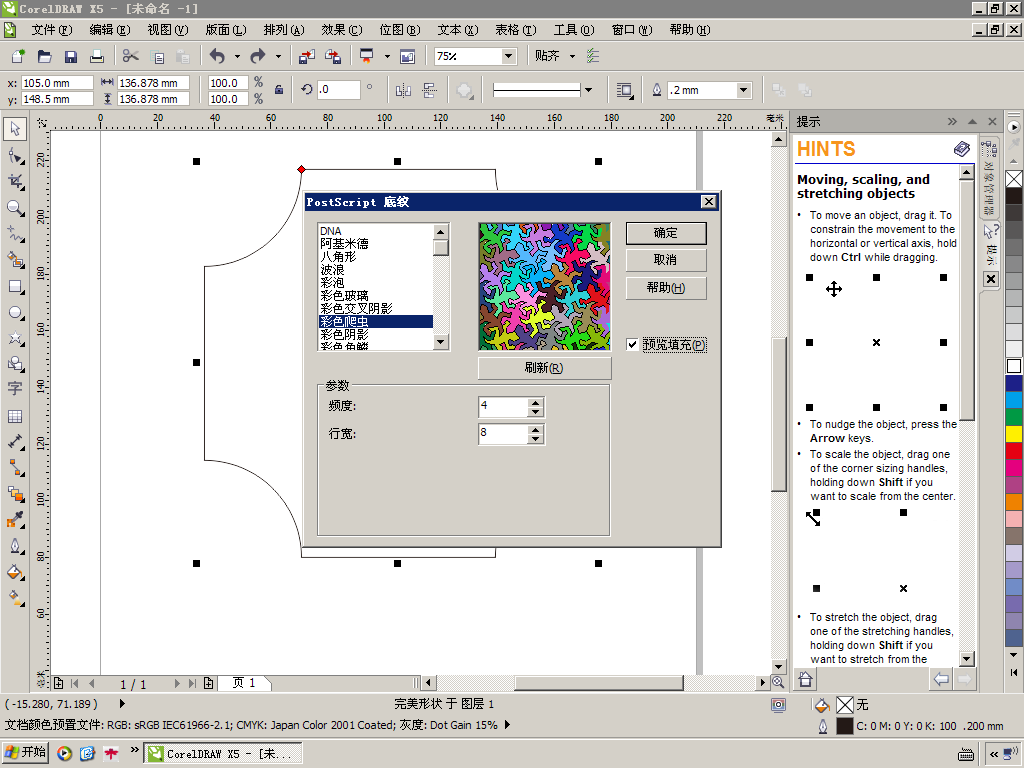Viewport: 1024px width, 768px height.
Task: Click the Redo arrow icon
Action: pyautogui.click(x=258, y=56)
